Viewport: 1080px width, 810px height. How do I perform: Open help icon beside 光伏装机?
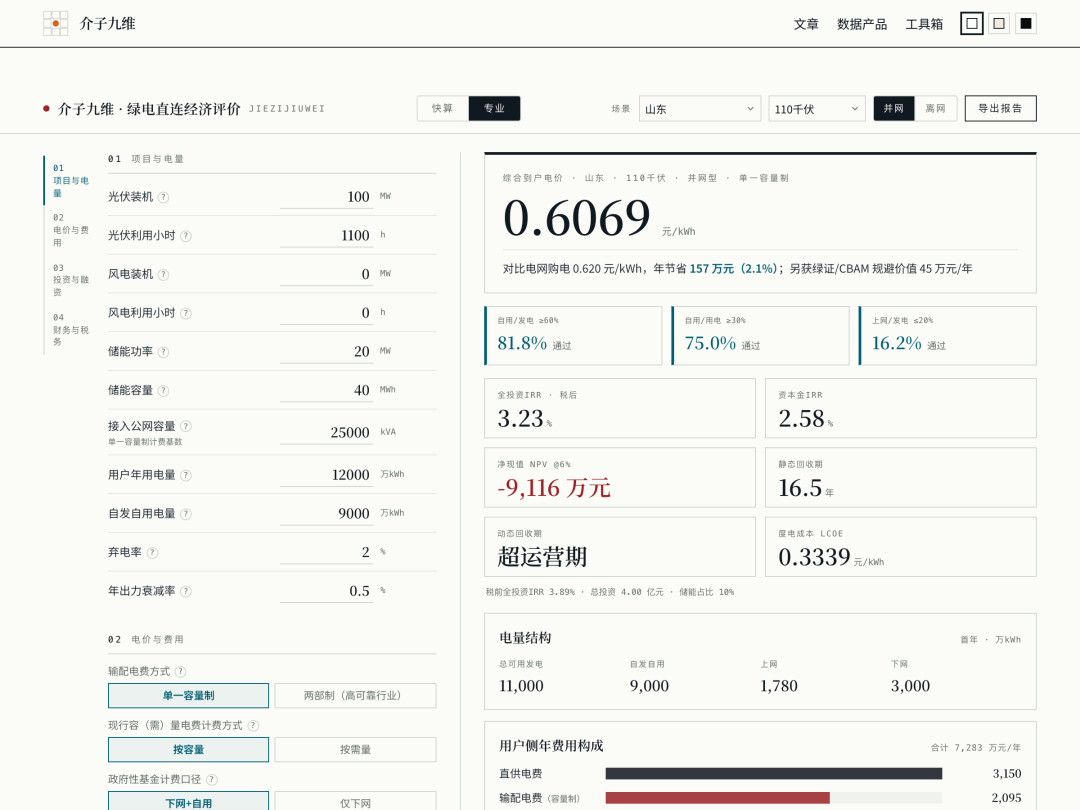coord(163,197)
